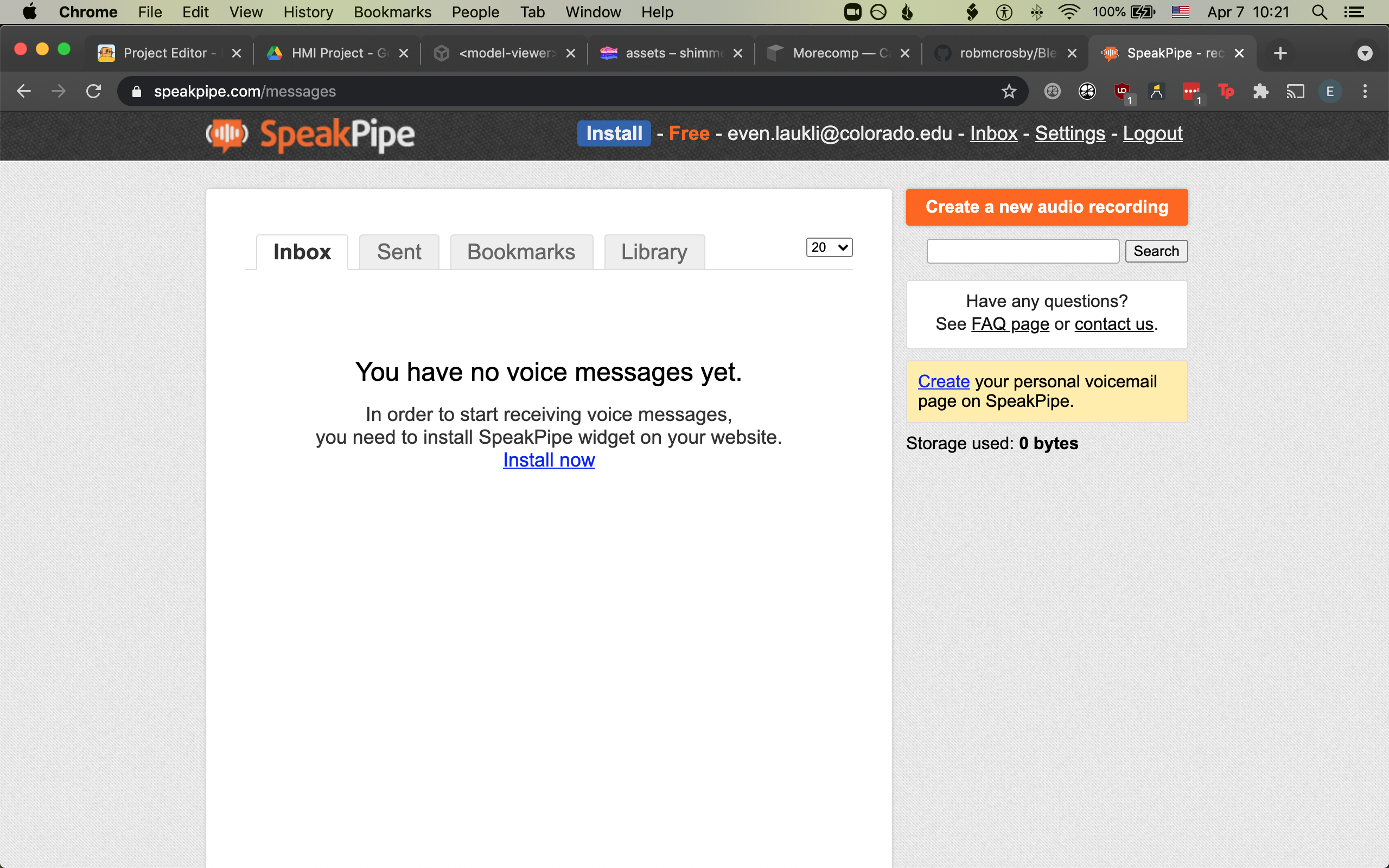Click the orange Free plan link
Viewport: 1389px width, 868px height.
pyautogui.click(x=689, y=133)
